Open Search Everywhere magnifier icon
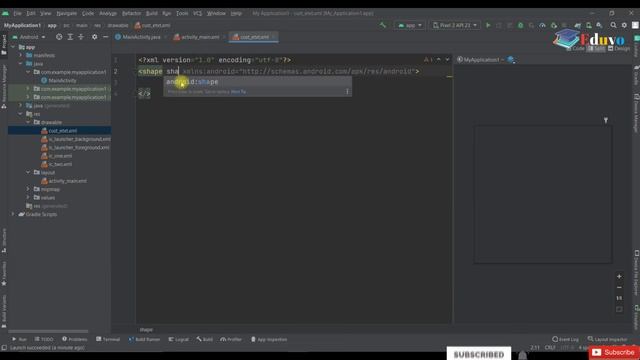The image size is (640, 360). 613,25
